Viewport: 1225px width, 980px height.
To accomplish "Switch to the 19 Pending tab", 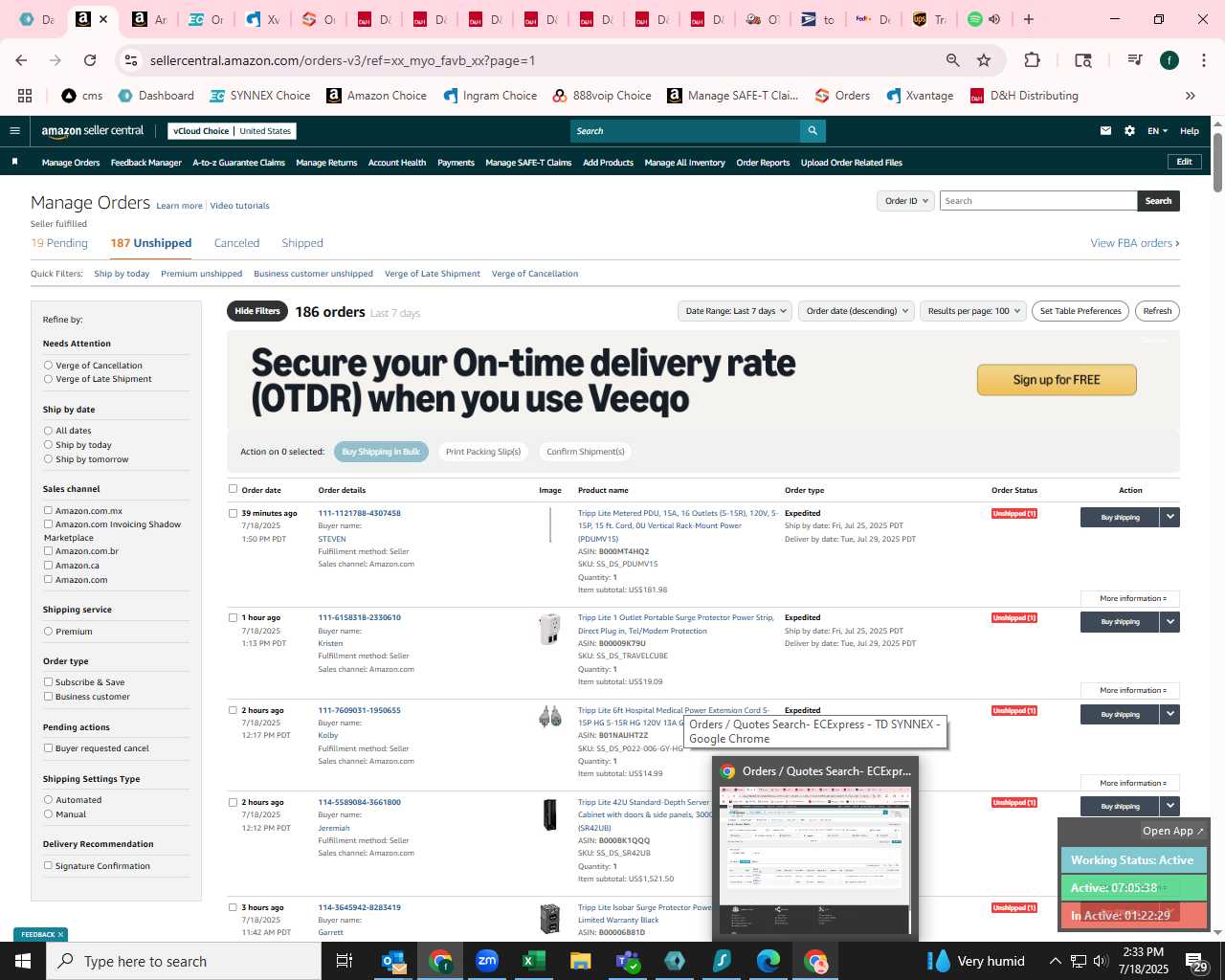I will click(x=59, y=243).
